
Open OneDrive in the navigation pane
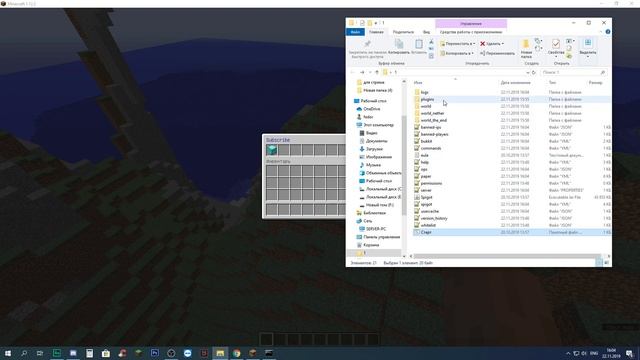pyautogui.click(x=368, y=109)
